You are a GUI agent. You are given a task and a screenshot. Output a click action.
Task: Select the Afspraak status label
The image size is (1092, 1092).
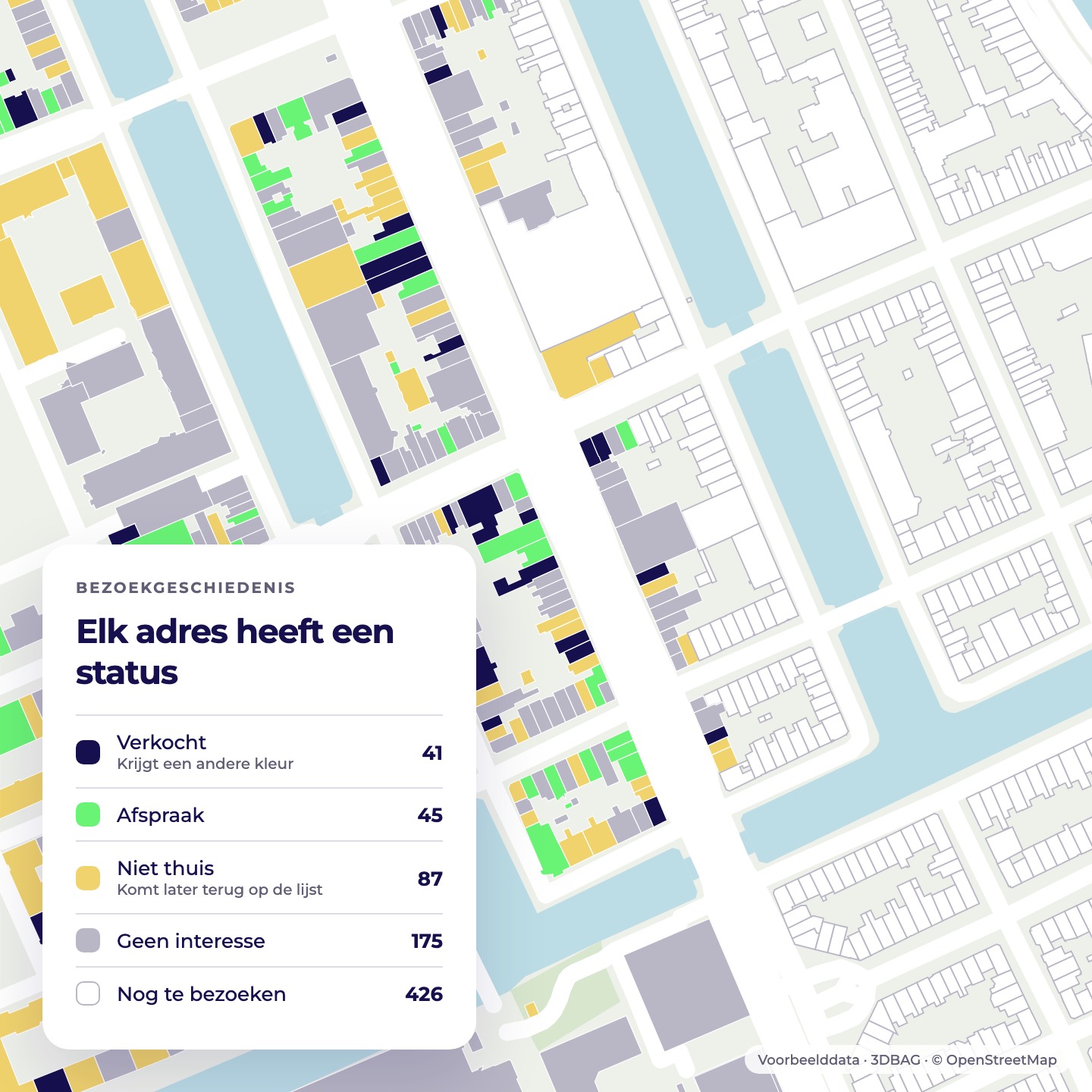coord(161,815)
